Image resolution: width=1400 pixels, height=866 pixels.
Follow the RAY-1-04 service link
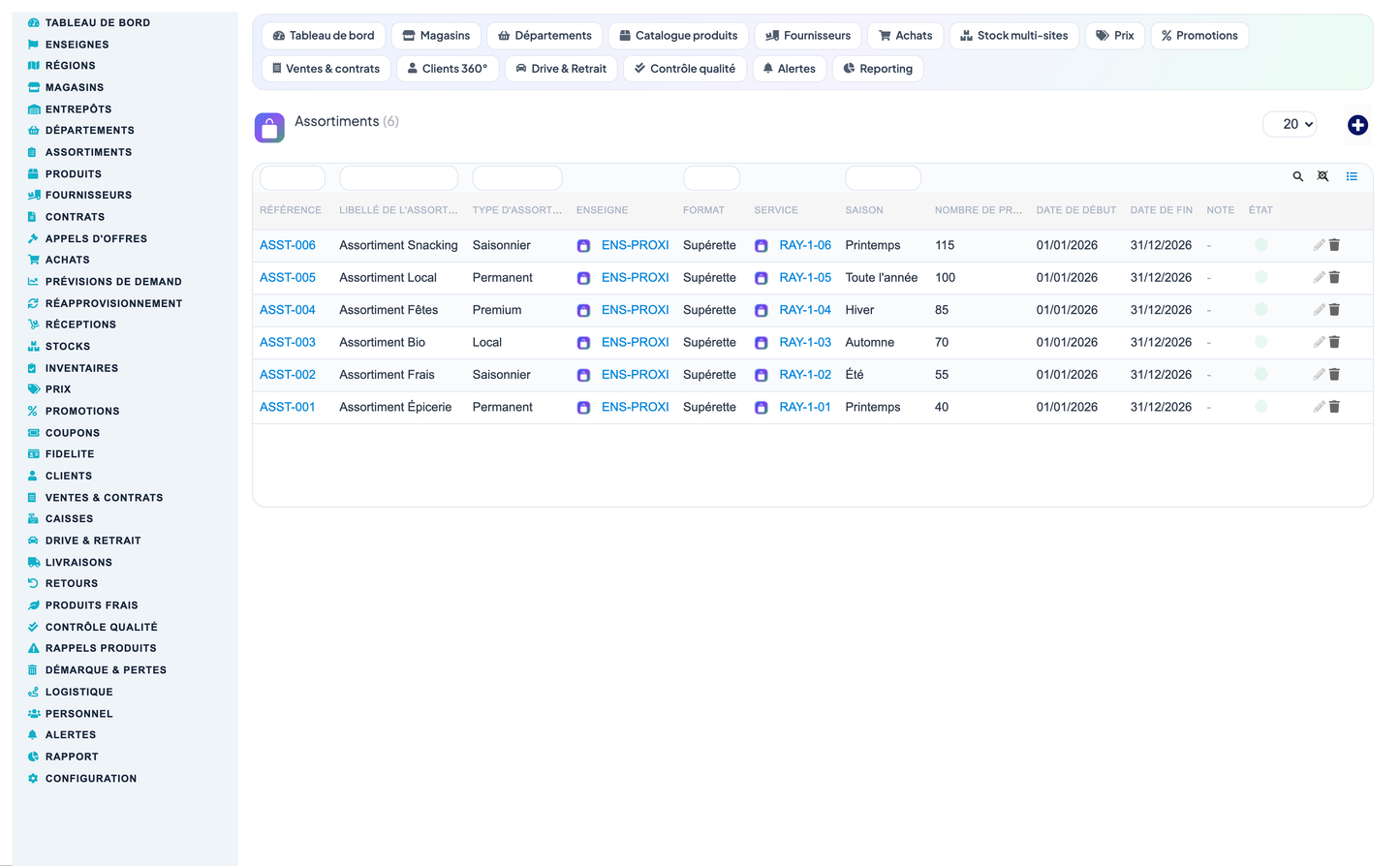pyautogui.click(x=805, y=310)
